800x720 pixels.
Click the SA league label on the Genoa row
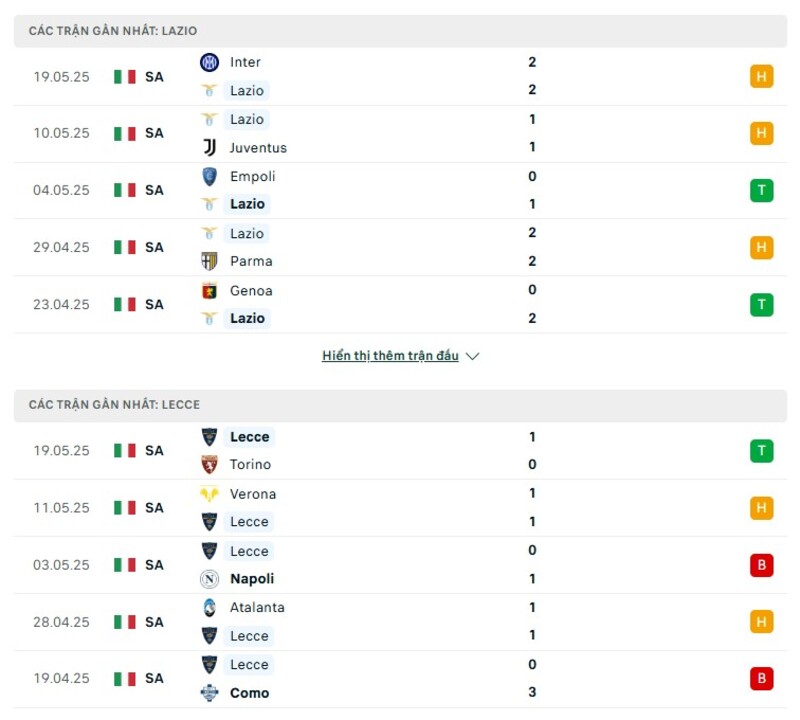click(156, 304)
